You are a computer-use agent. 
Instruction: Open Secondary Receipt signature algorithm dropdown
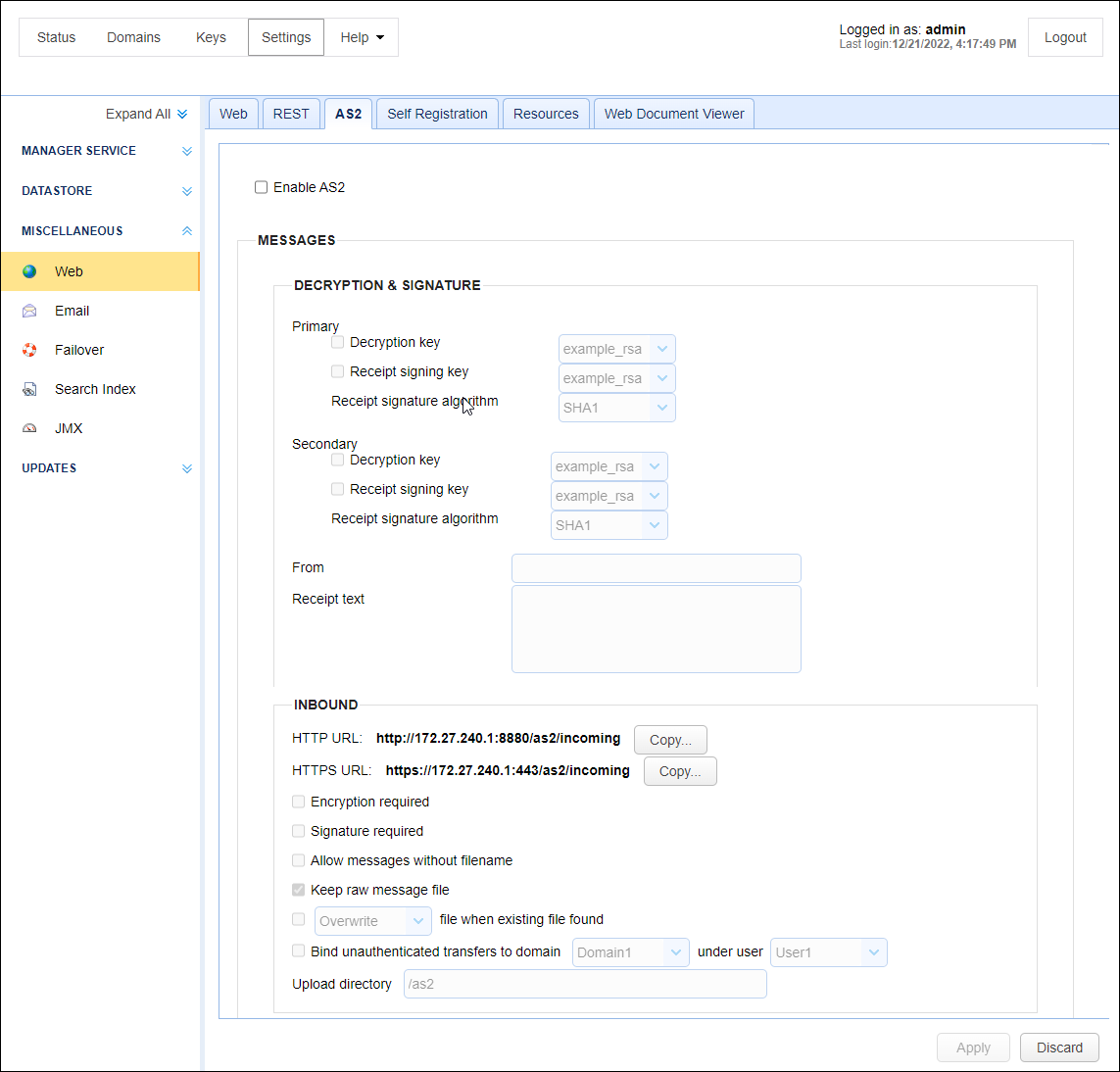[609, 525]
